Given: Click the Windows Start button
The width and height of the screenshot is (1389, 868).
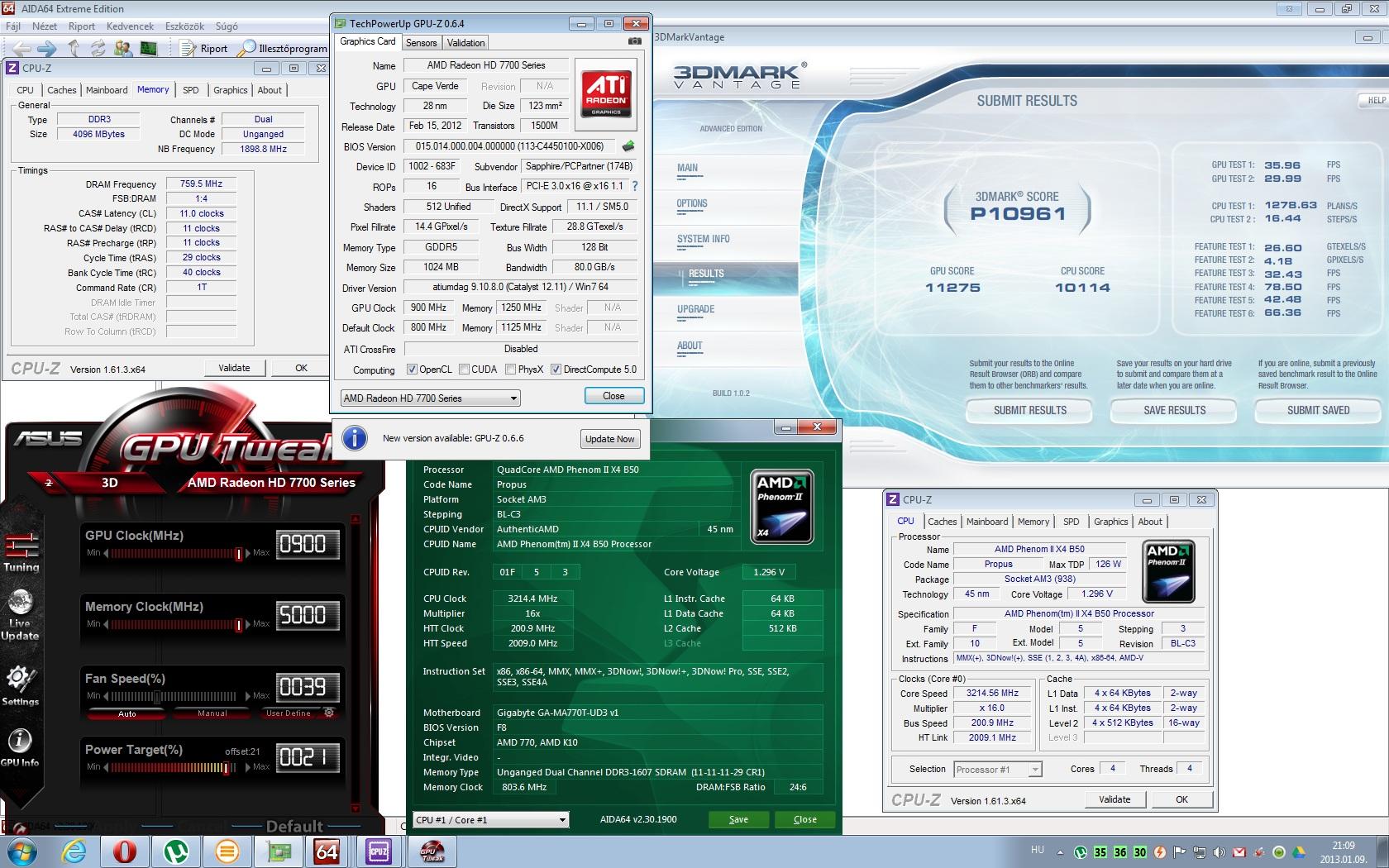Looking at the screenshot, I should (21, 851).
